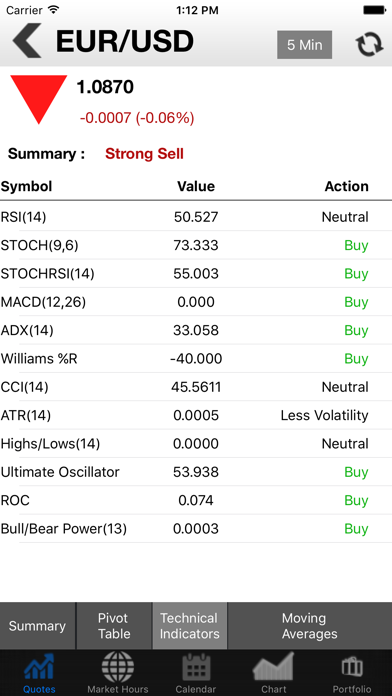Open the Portfolio briefcase icon

click(352, 667)
